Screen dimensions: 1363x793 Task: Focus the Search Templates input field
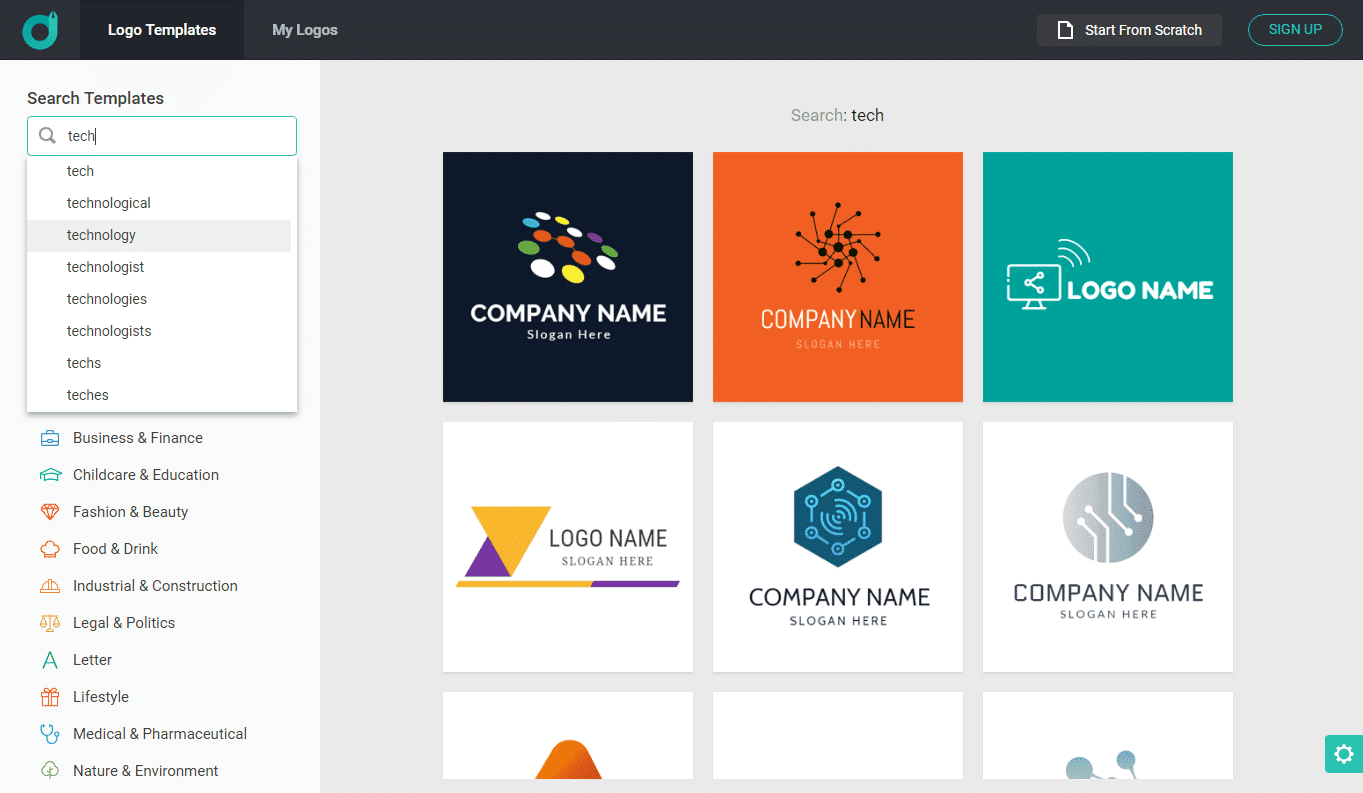(162, 136)
